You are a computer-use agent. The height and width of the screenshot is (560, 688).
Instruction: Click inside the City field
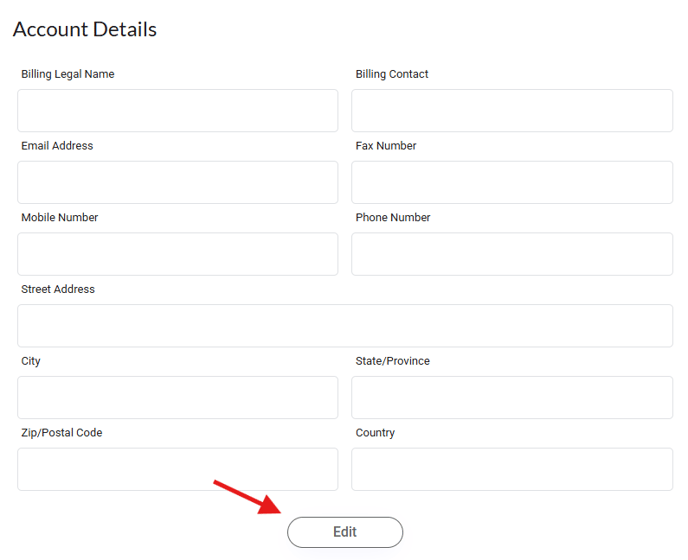click(178, 398)
